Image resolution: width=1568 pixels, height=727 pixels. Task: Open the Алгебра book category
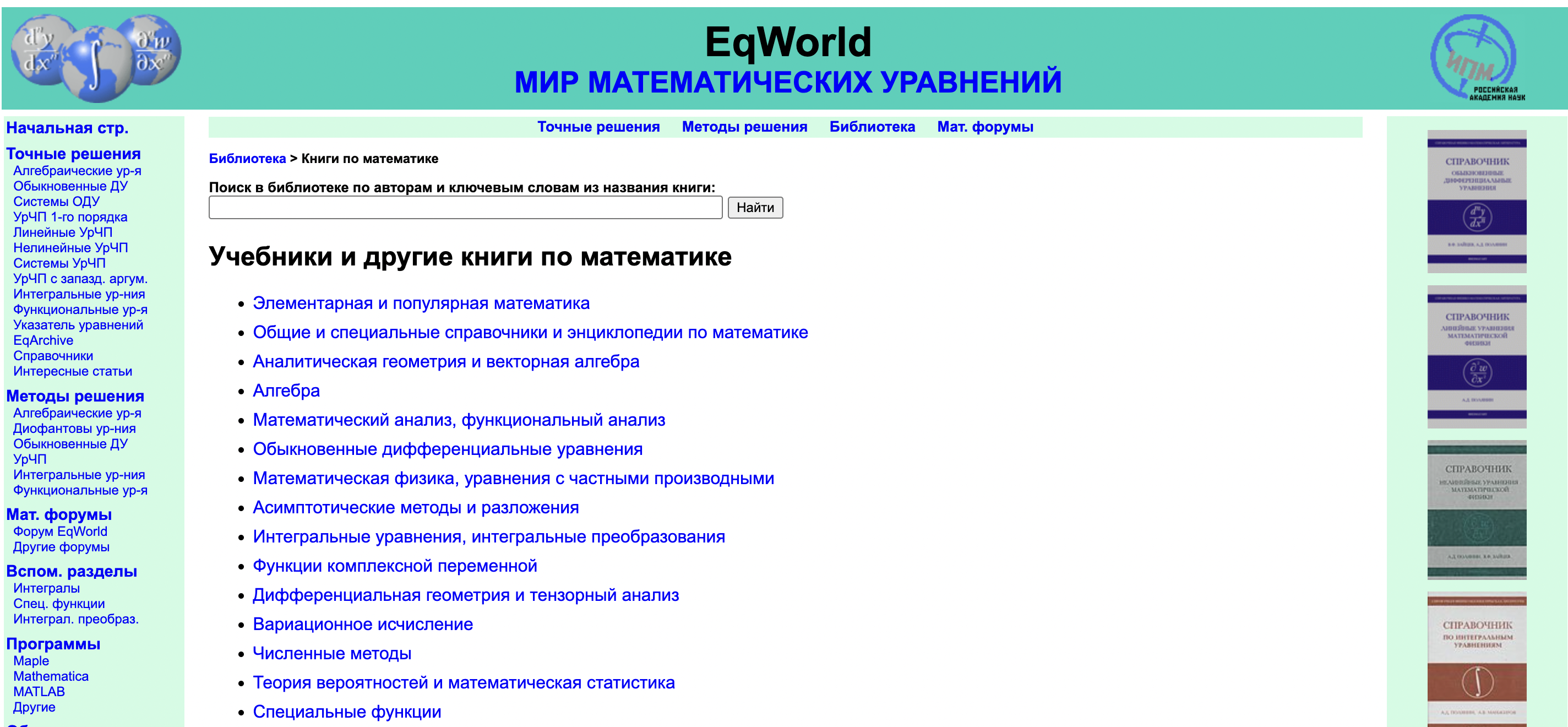(286, 391)
